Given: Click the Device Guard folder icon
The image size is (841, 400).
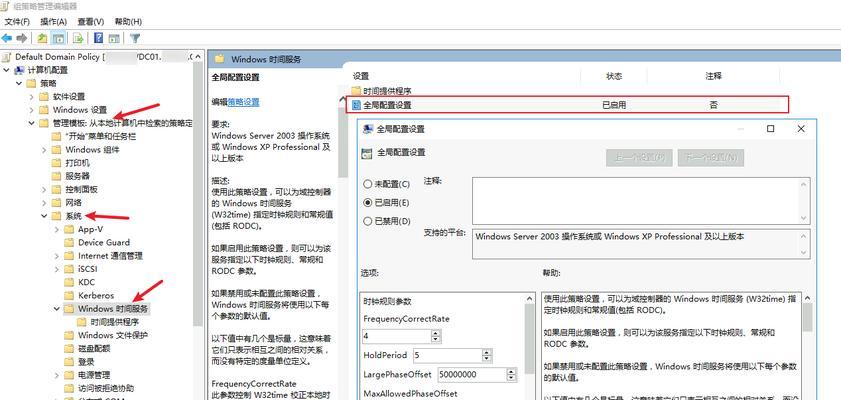Looking at the screenshot, I should click(69, 242).
